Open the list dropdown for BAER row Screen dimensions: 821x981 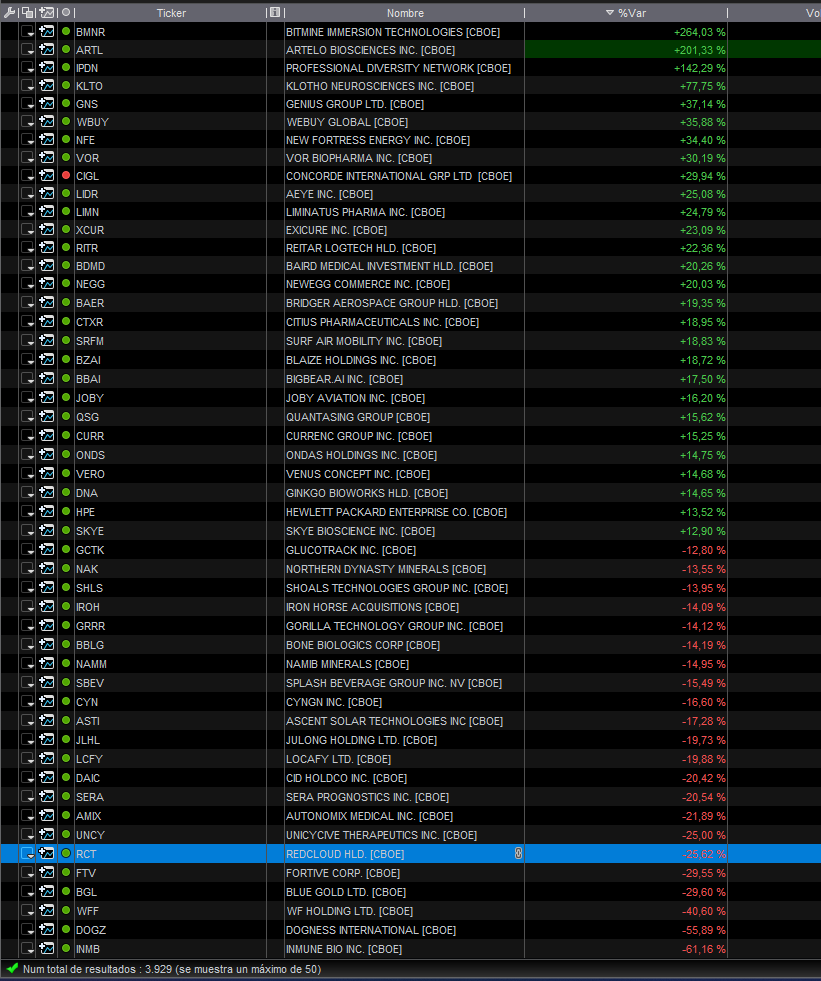pos(28,303)
